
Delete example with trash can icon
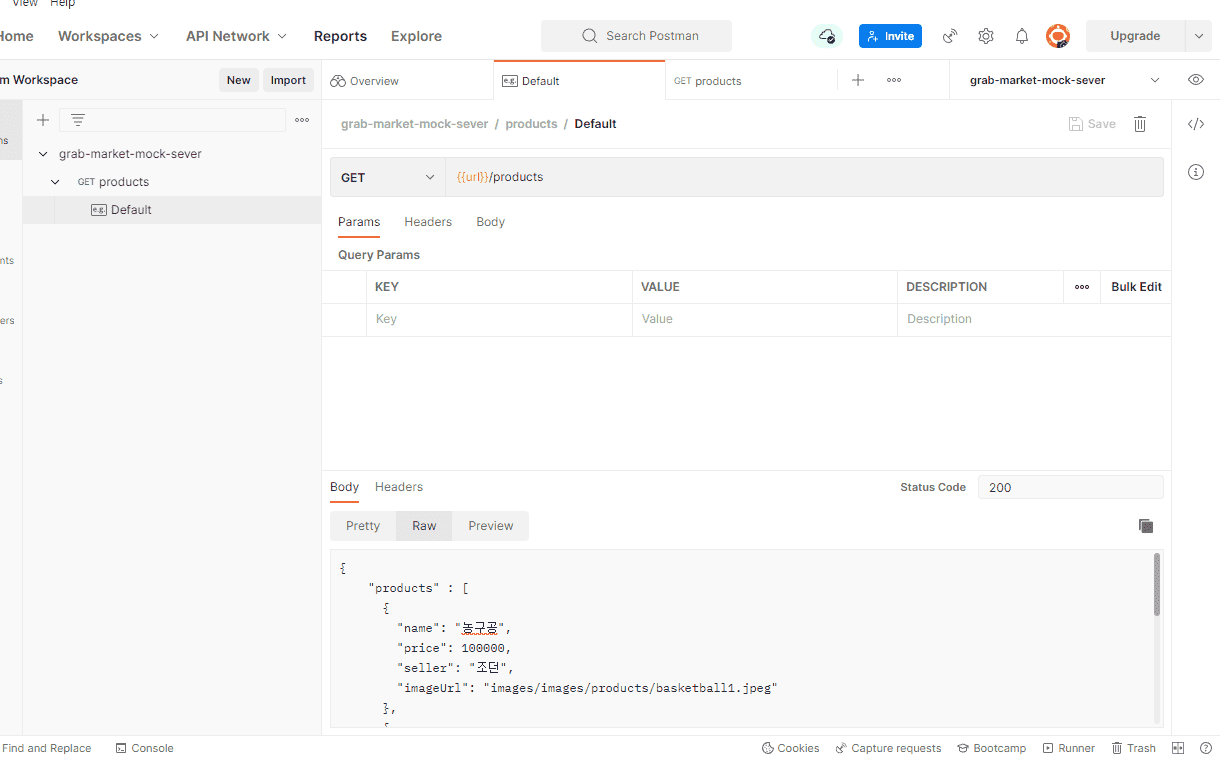coord(1140,124)
